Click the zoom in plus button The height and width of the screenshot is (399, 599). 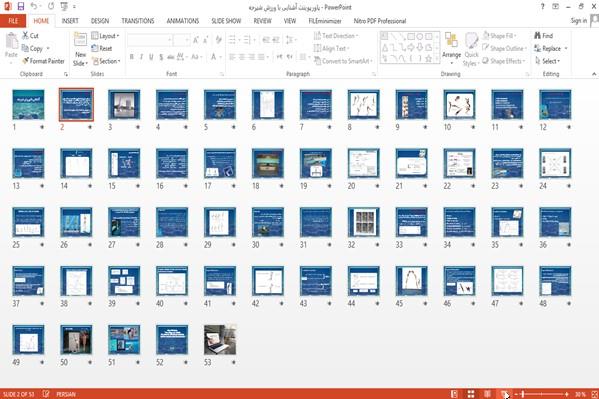567,394
